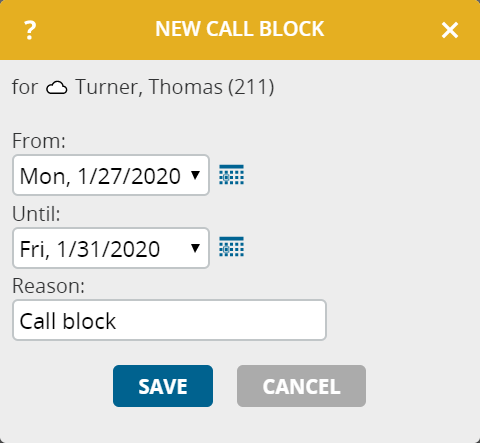The height and width of the screenshot is (443, 480).
Task: Open the From date calendar picker icon
Action: tap(231, 175)
